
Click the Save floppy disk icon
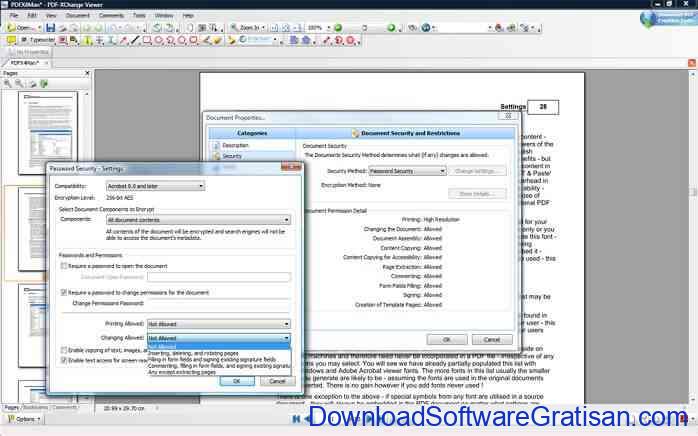pos(50,28)
